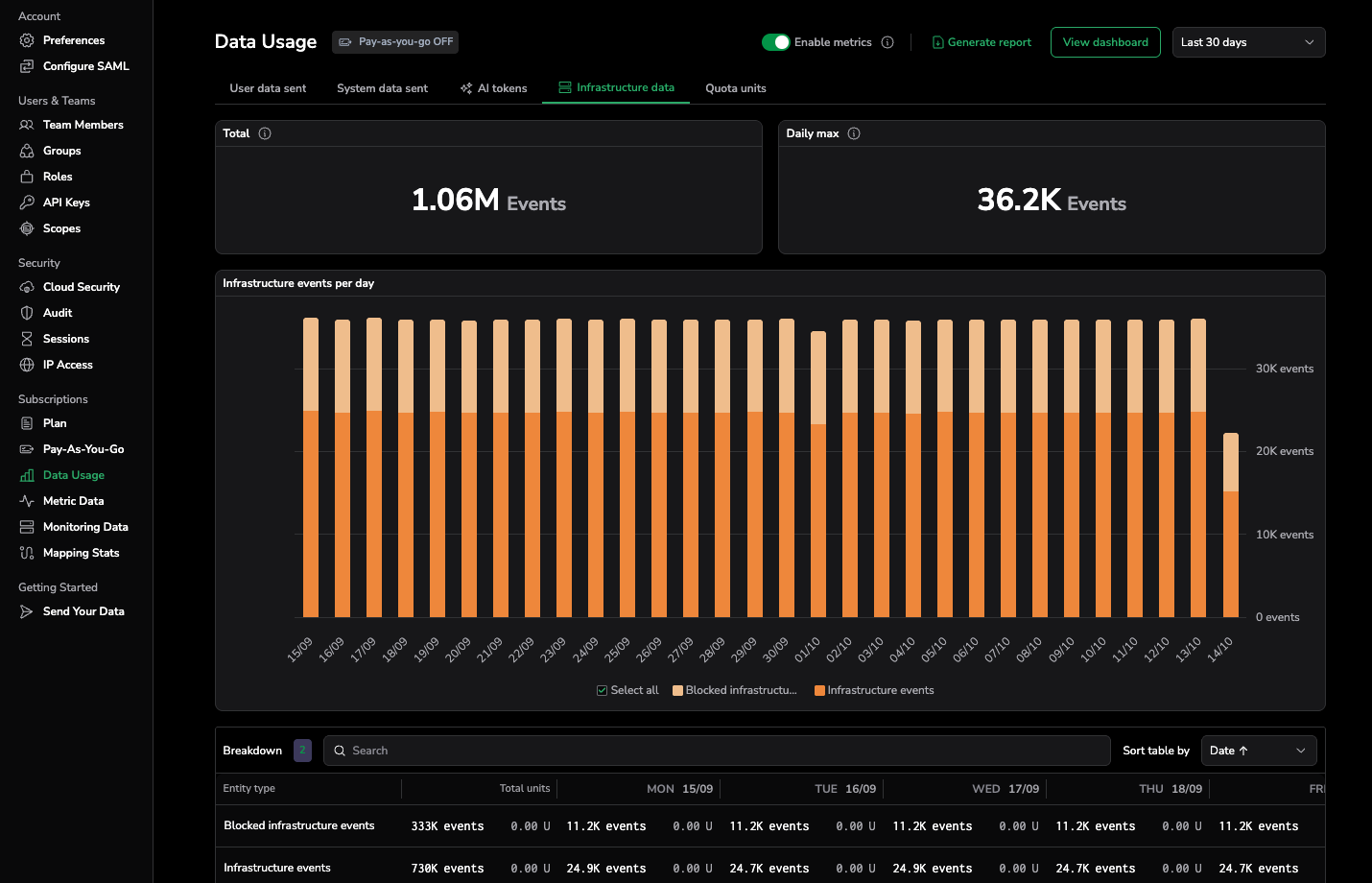Click the breakdown count badge
The height and width of the screenshot is (883, 1372).
pyautogui.click(x=302, y=751)
